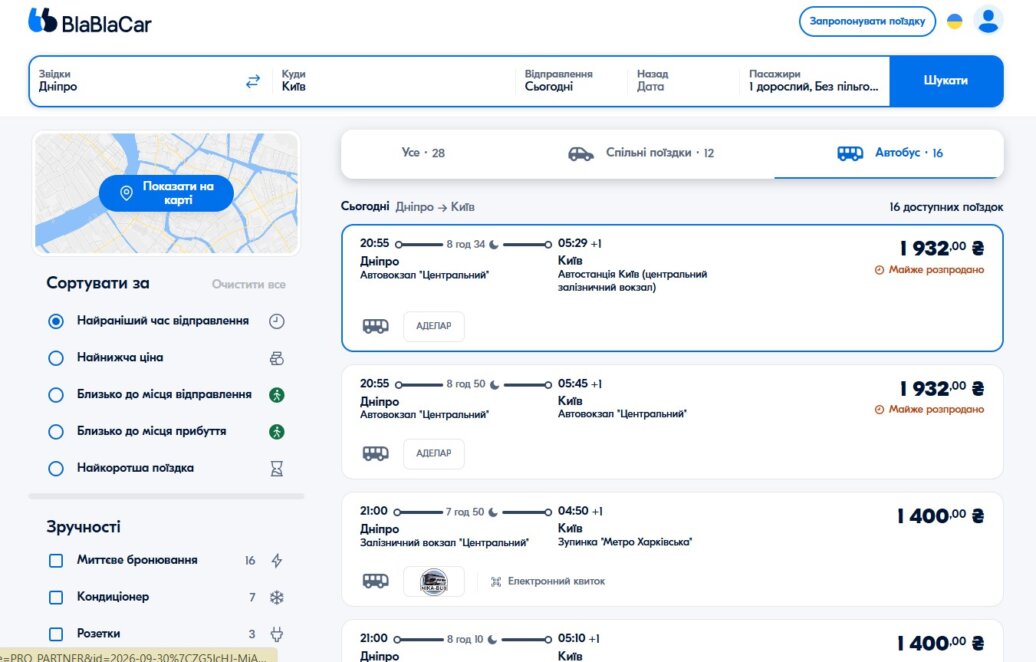Image resolution: width=1036 pixels, height=662 pixels.
Task: Click Показати на карті button
Action: point(166,194)
